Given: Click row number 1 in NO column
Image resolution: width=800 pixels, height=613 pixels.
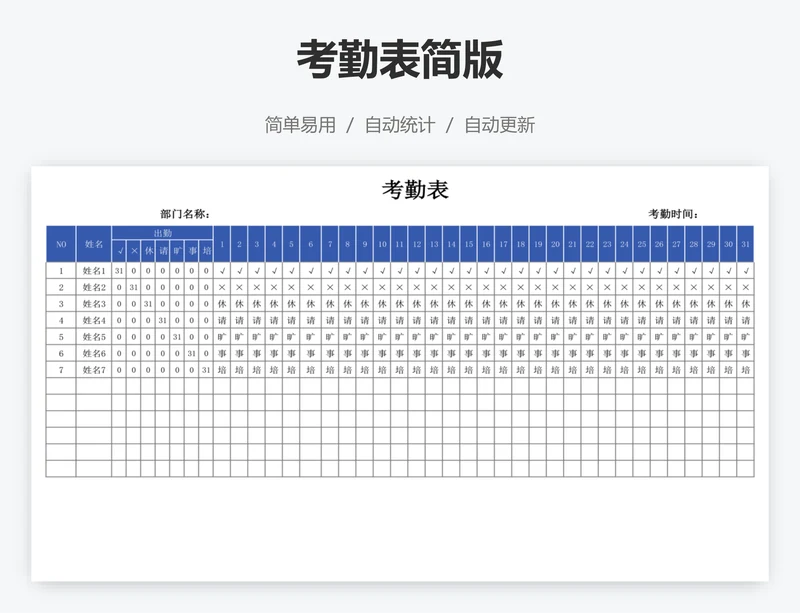Looking at the screenshot, I should 61,271.
